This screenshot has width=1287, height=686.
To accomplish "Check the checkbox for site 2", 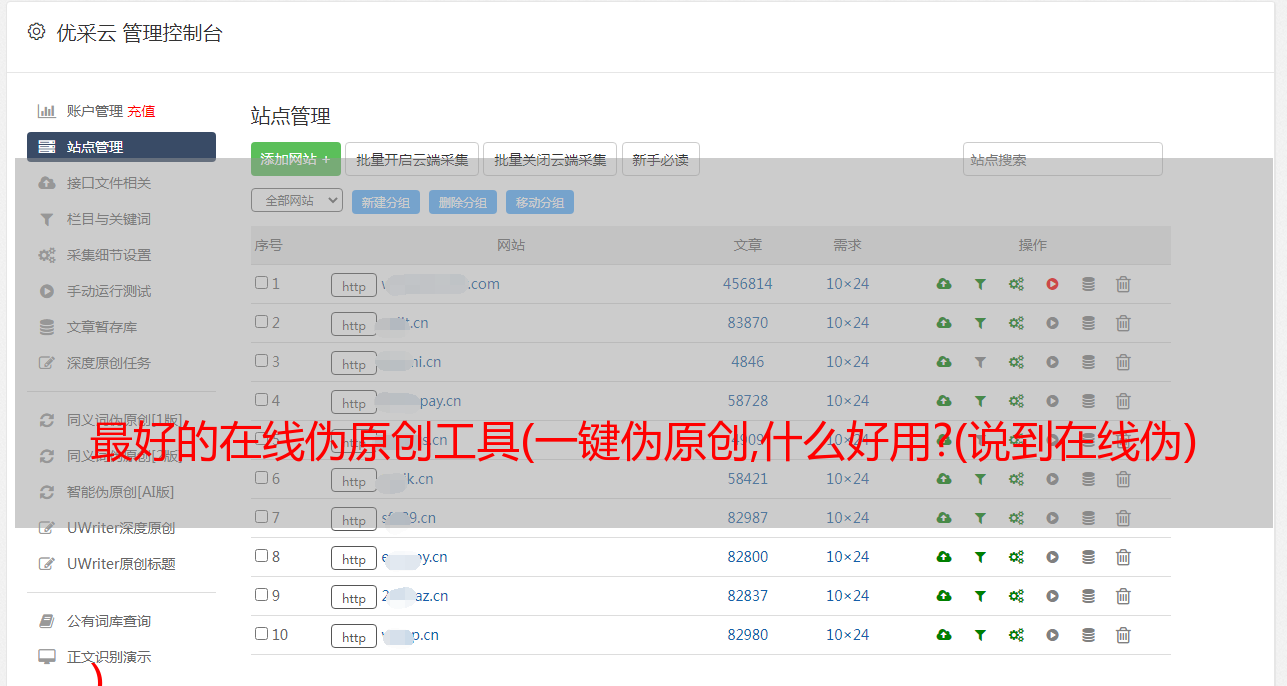I will point(261,322).
